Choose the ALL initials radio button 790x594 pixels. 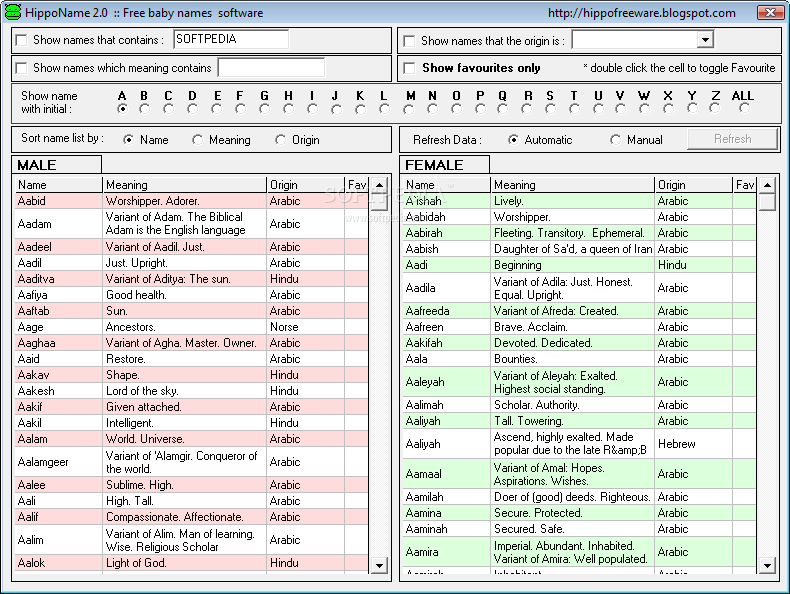point(744,108)
